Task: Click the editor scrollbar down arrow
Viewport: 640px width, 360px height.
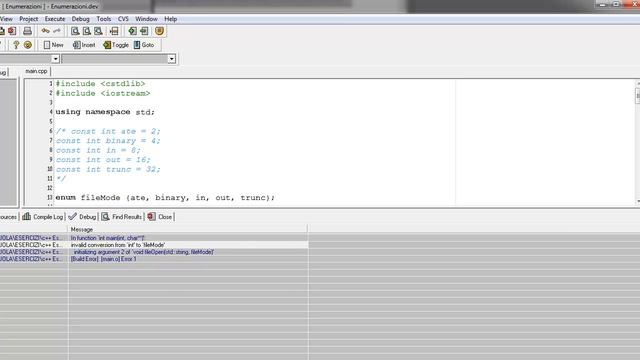Action: tap(638, 201)
